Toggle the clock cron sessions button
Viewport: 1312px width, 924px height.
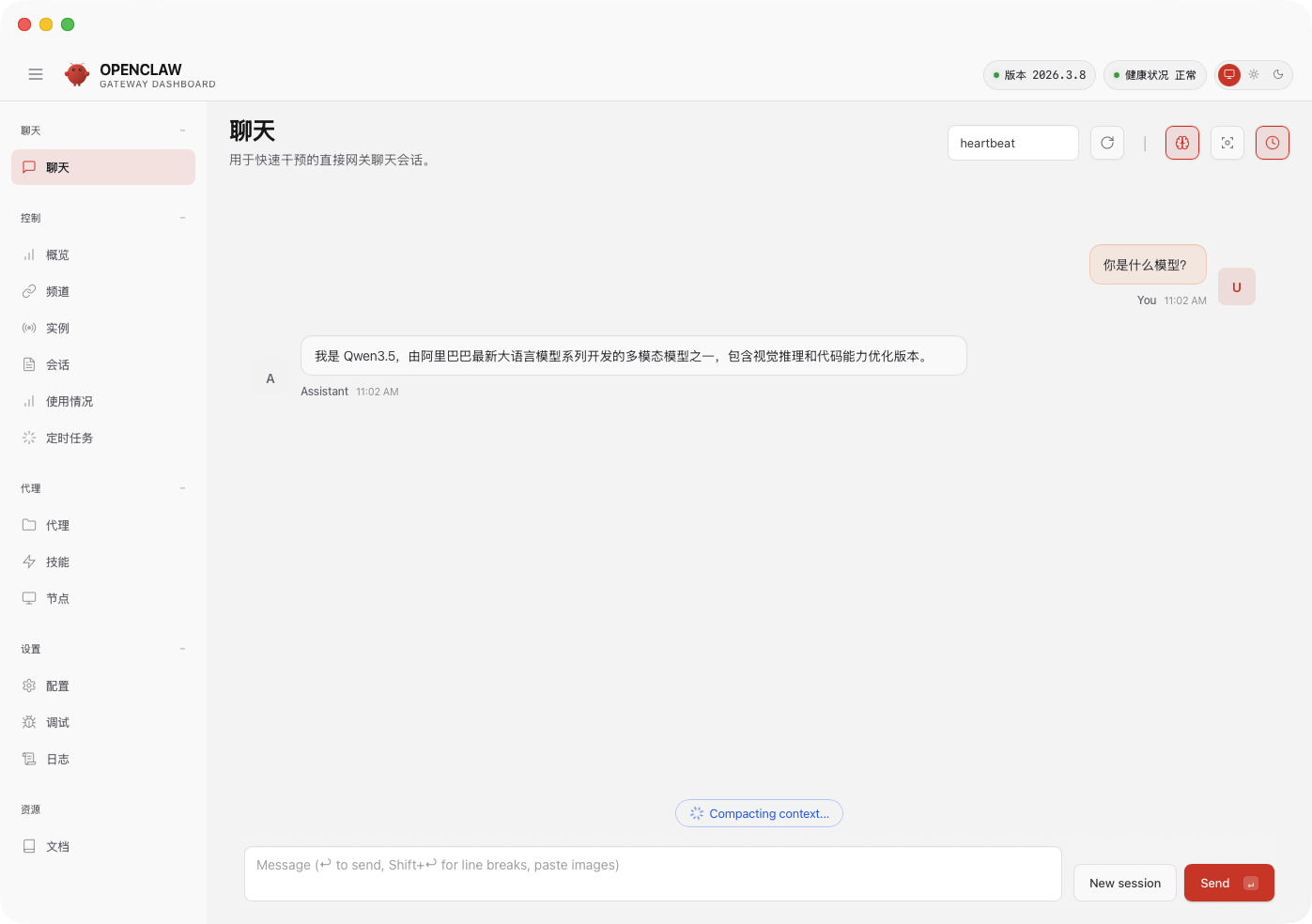pyautogui.click(x=1273, y=143)
